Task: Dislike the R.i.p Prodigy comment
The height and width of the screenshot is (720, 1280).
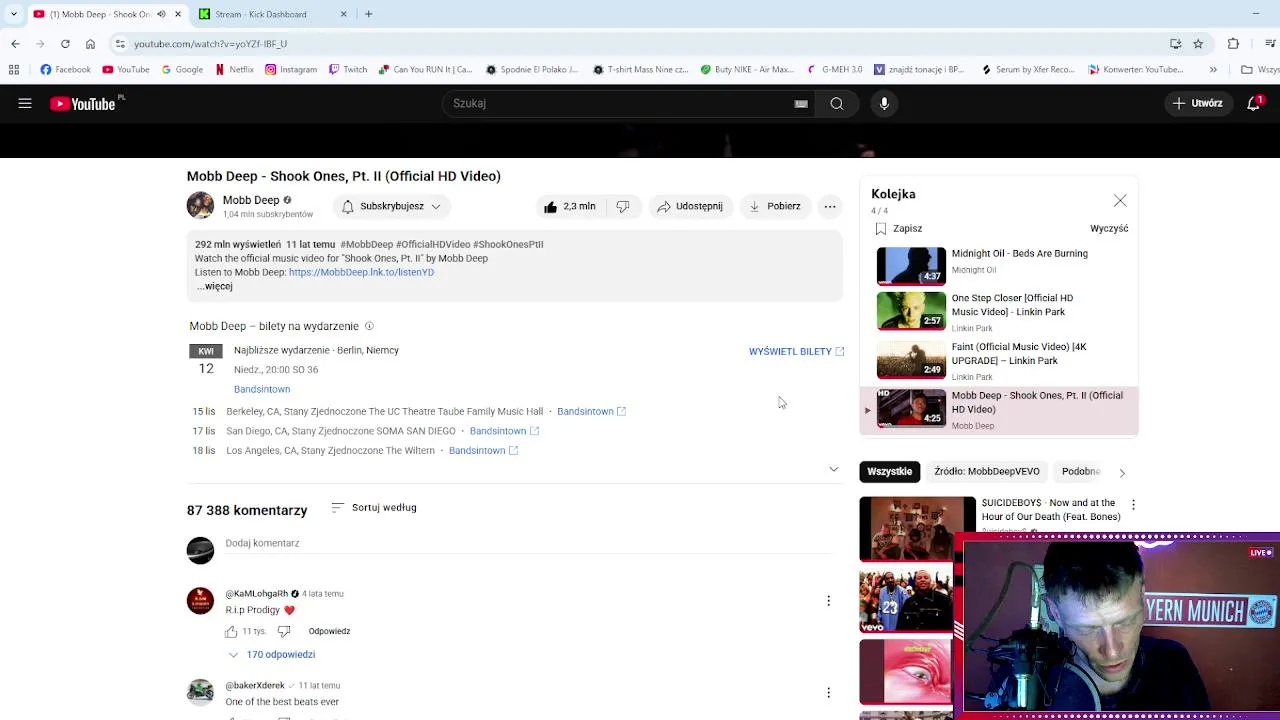Action: pos(284,631)
